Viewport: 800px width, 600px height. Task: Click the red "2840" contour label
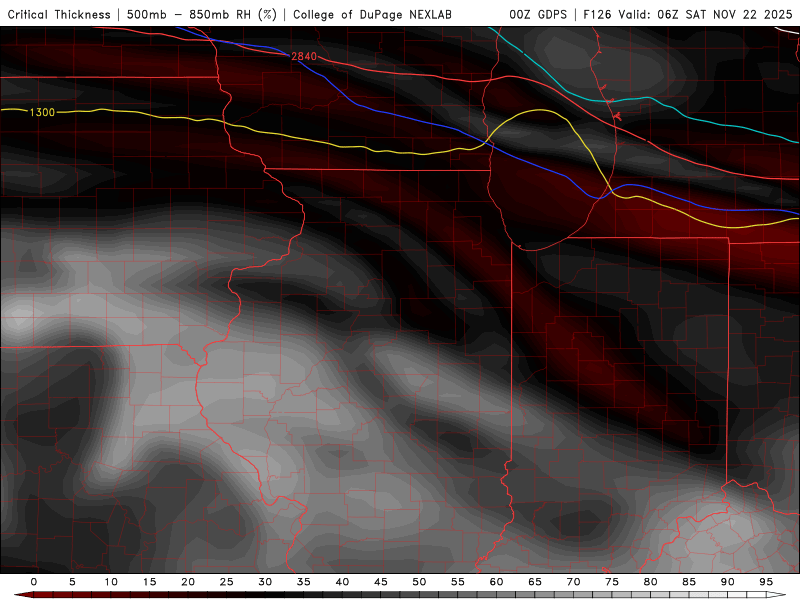[x=304, y=57]
